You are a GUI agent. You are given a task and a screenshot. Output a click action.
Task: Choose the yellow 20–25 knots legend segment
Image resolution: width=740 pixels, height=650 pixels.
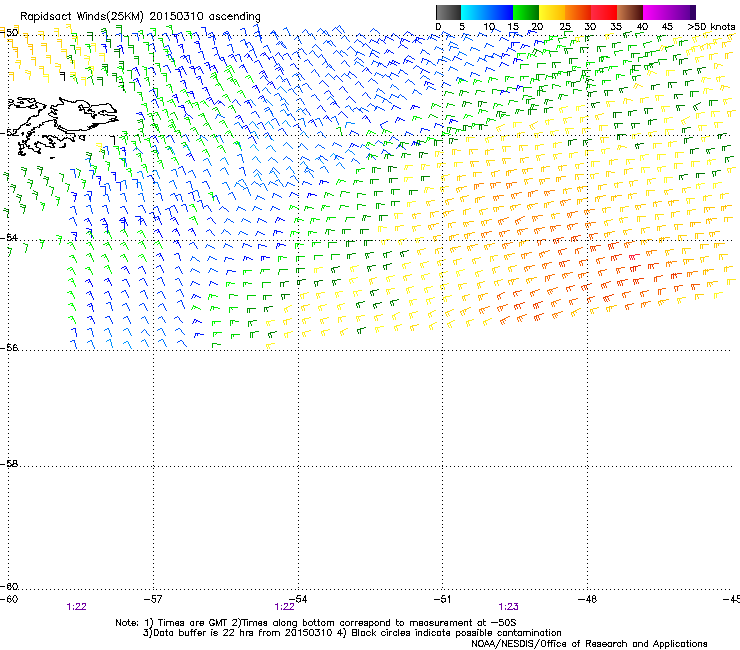point(552,12)
